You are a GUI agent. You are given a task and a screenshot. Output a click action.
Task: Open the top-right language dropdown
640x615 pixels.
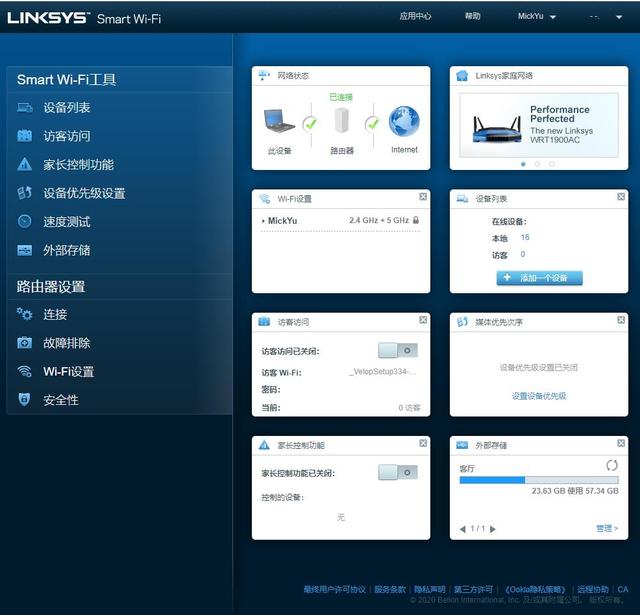click(x=606, y=16)
